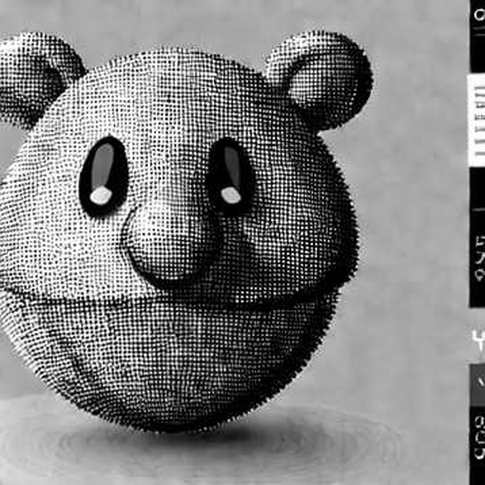Click the bear's left eye
This screenshot has width=485, height=485.
103,176
